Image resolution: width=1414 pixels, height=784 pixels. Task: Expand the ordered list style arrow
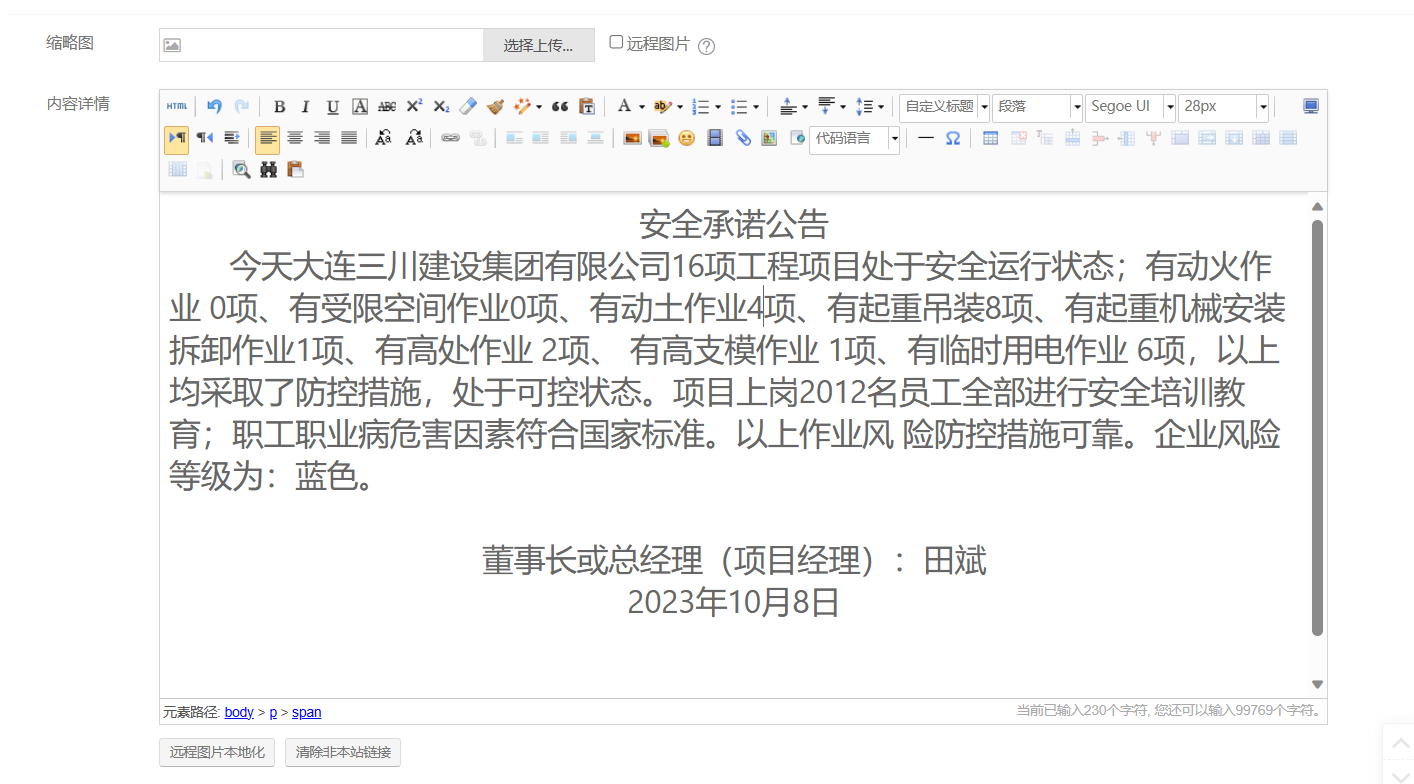717,106
